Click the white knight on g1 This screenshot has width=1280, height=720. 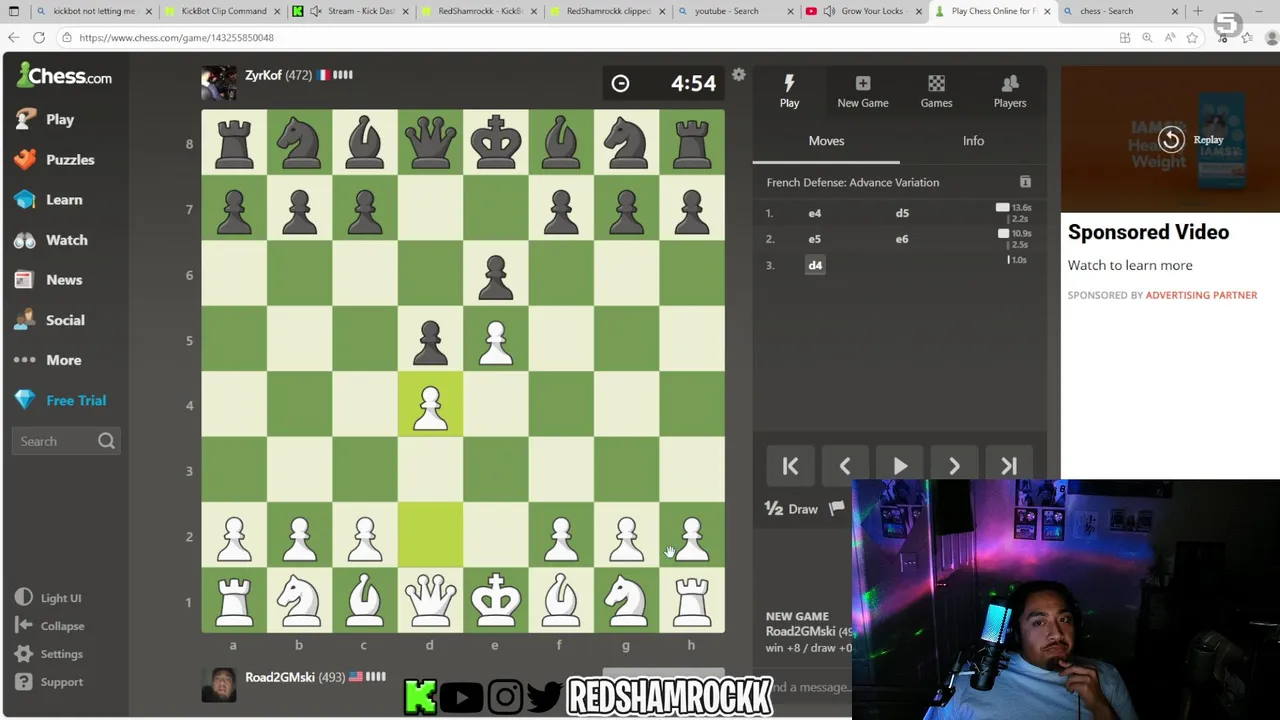(626, 601)
